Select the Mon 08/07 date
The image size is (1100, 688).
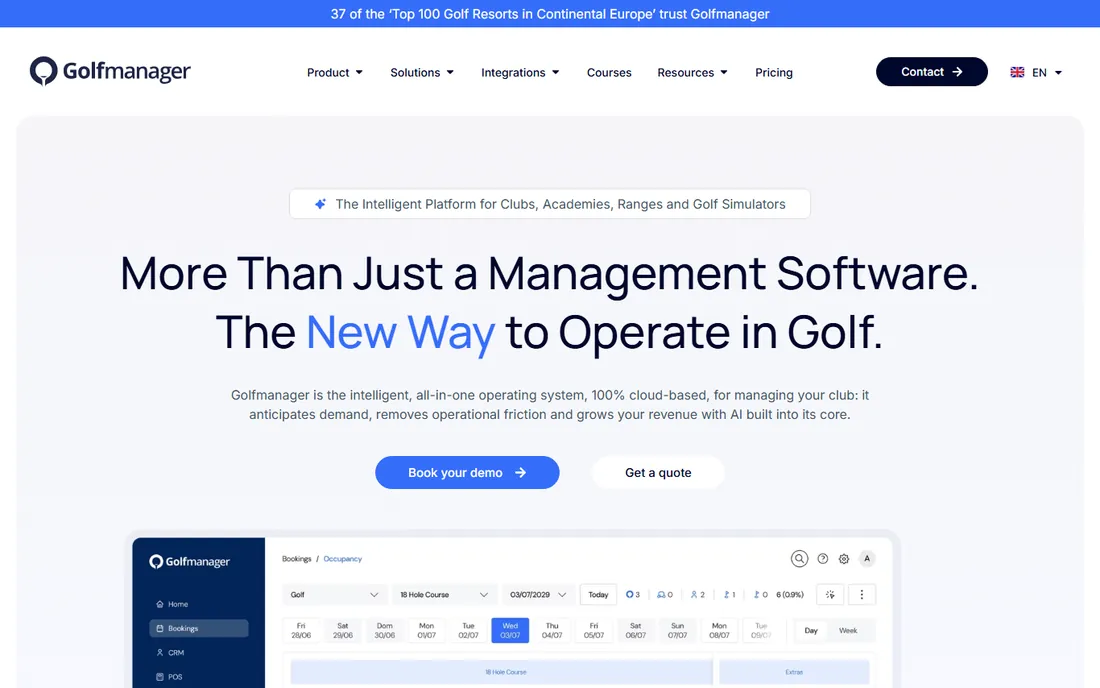[719, 630]
